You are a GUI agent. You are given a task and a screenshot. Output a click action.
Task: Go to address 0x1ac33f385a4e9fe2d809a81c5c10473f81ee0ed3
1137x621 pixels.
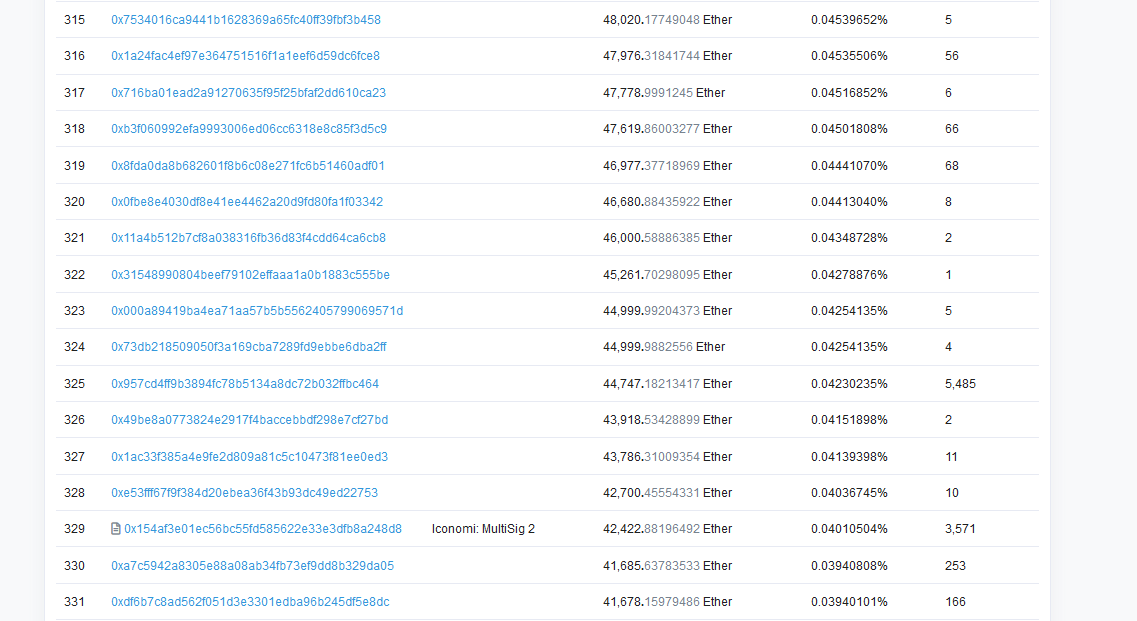249,457
